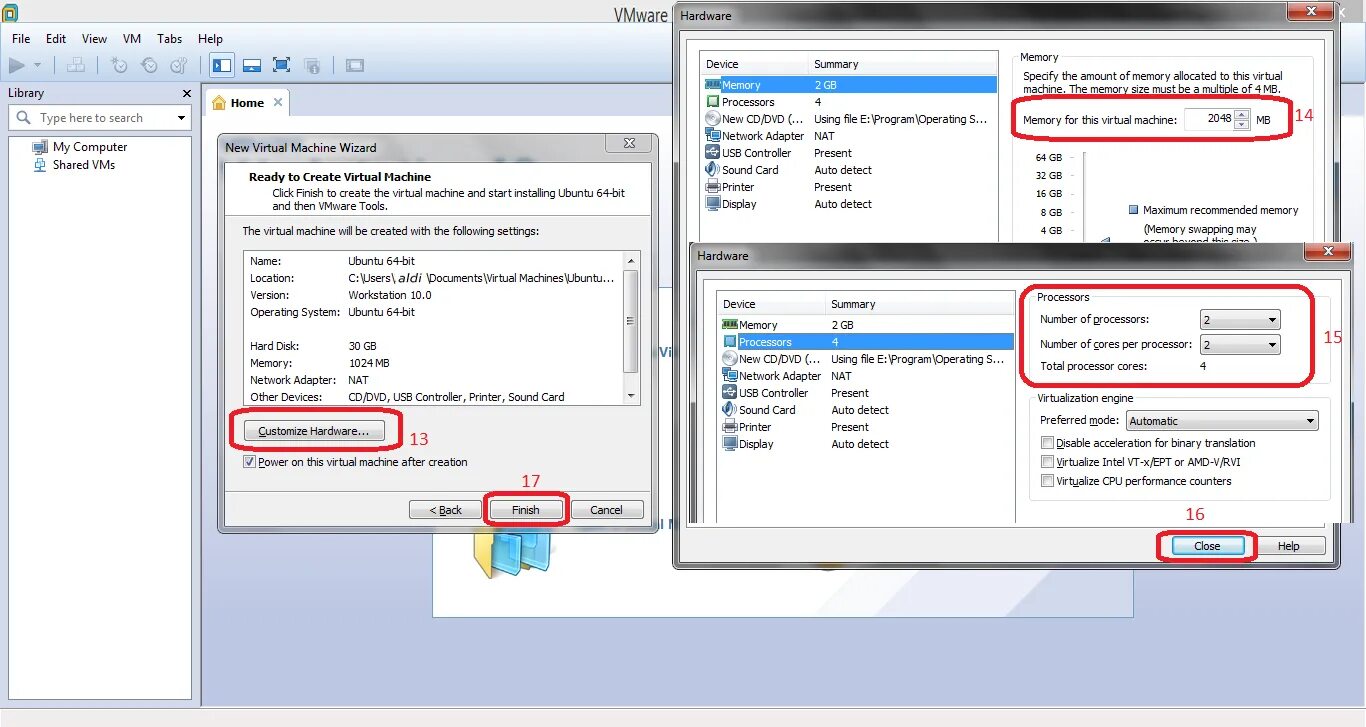Open the Library search filter dropdown arrow
The height and width of the screenshot is (727, 1366).
[x=182, y=118]
